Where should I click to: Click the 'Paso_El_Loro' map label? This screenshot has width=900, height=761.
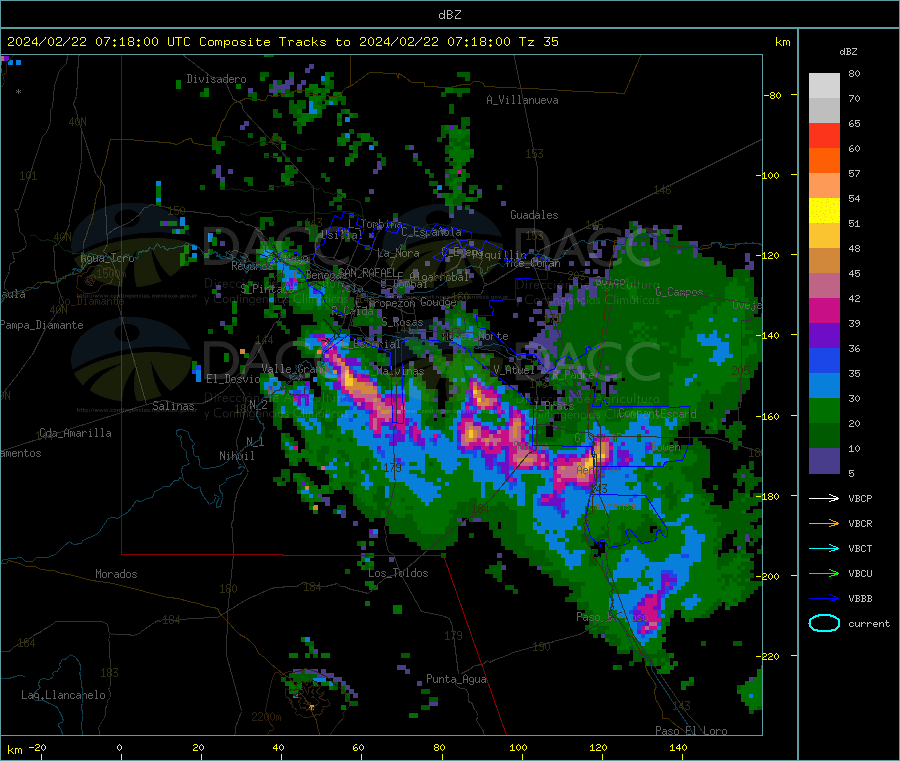point(691,731)
